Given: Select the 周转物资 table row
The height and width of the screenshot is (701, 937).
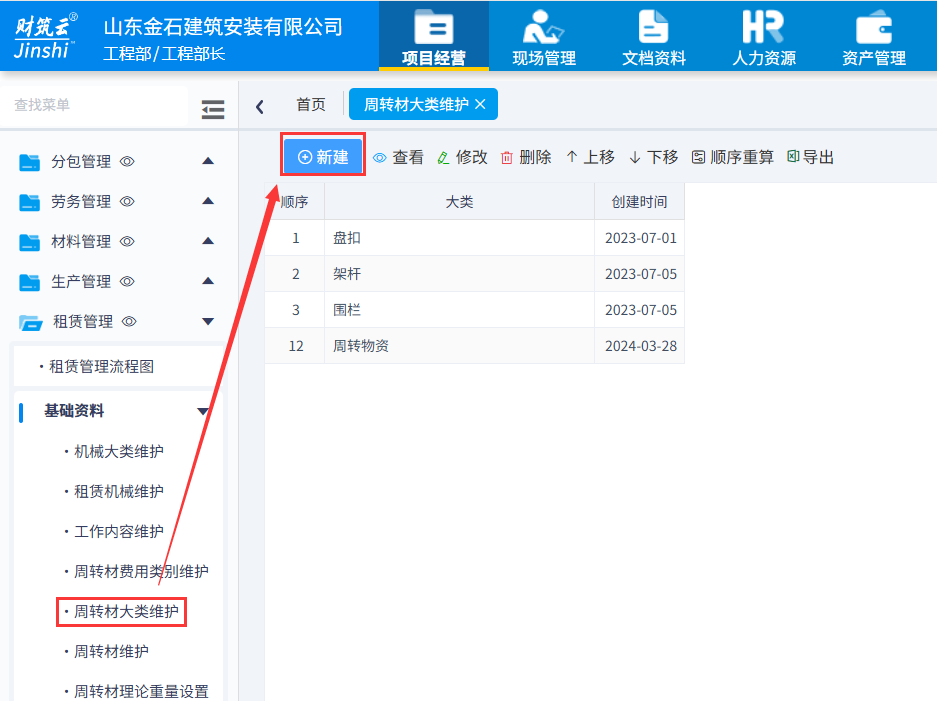Looking at the screenshot, I should [x=474, y=346].
